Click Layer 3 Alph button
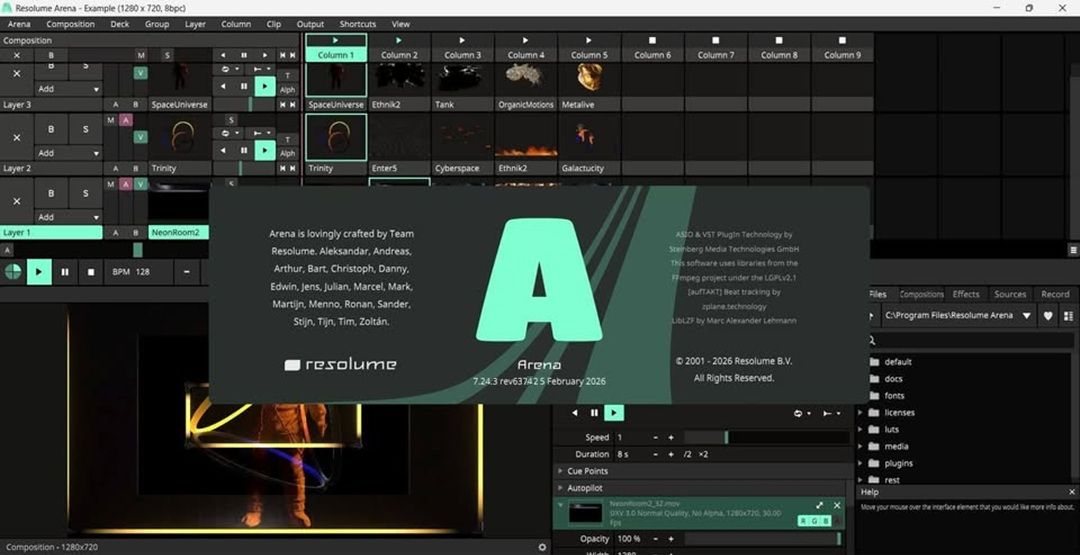The width and height of the screenshot is (1080, 555). (287, 90)
